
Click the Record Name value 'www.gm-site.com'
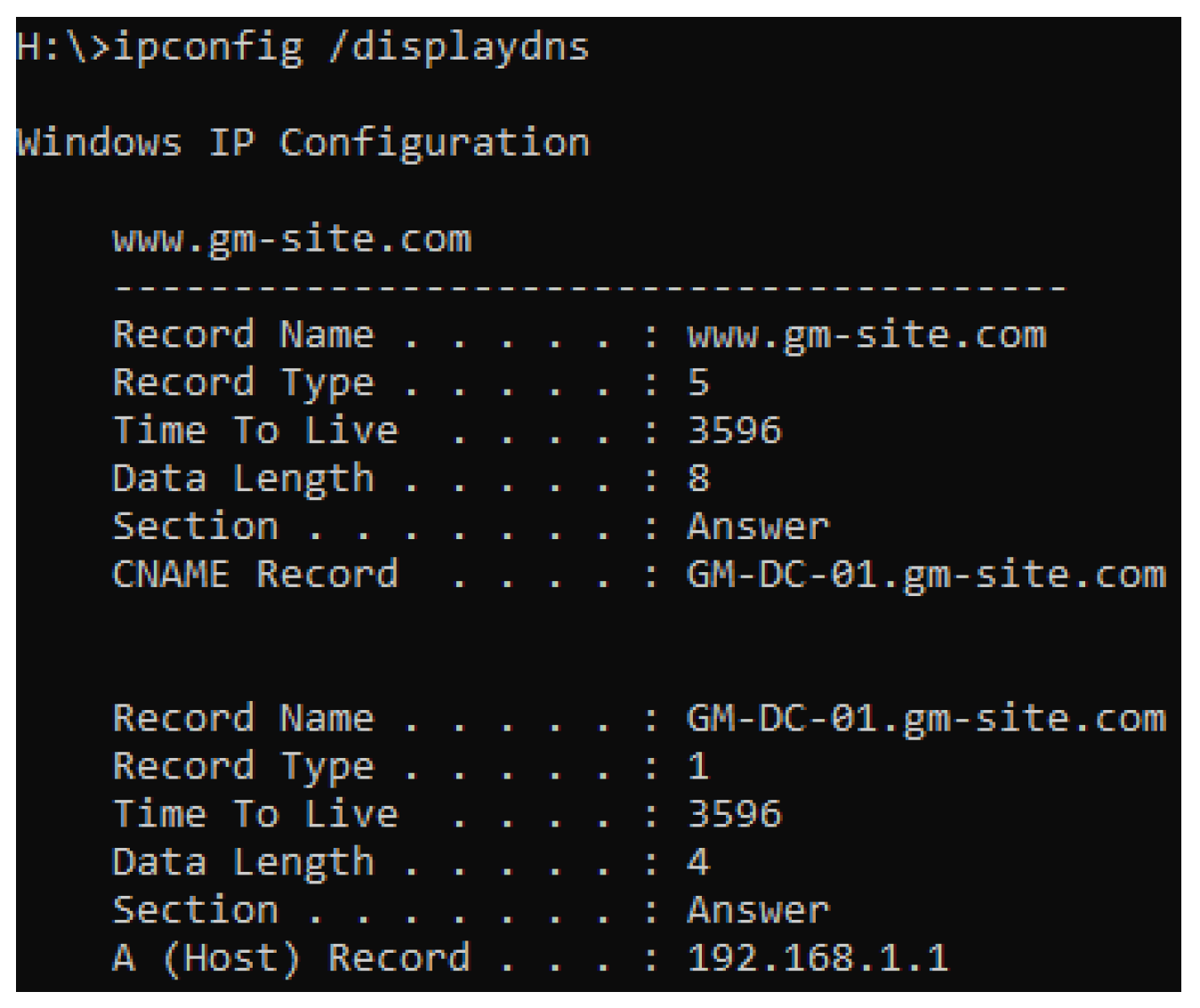pos(866,335)
